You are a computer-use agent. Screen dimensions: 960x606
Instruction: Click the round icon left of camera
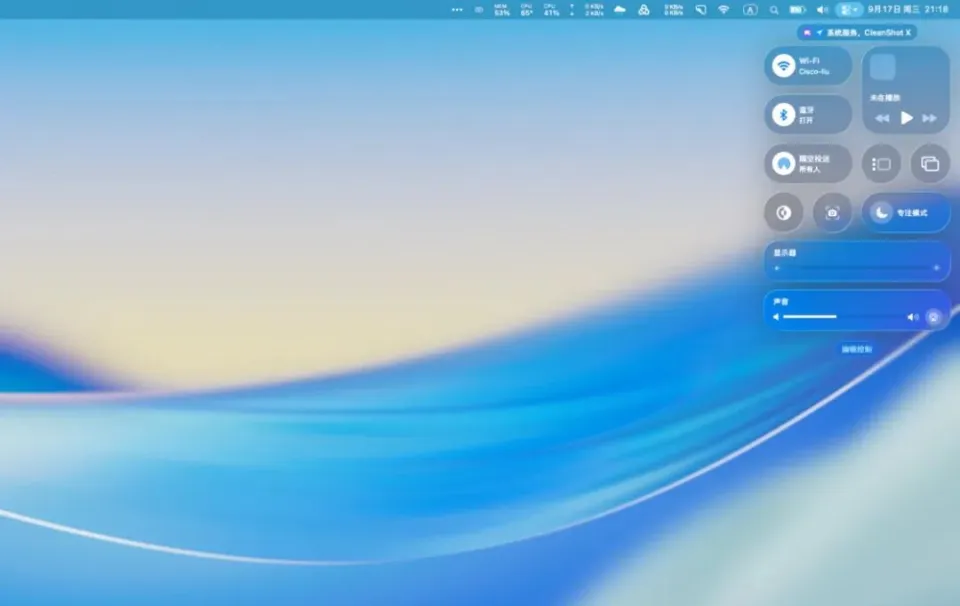pos(784,213)
